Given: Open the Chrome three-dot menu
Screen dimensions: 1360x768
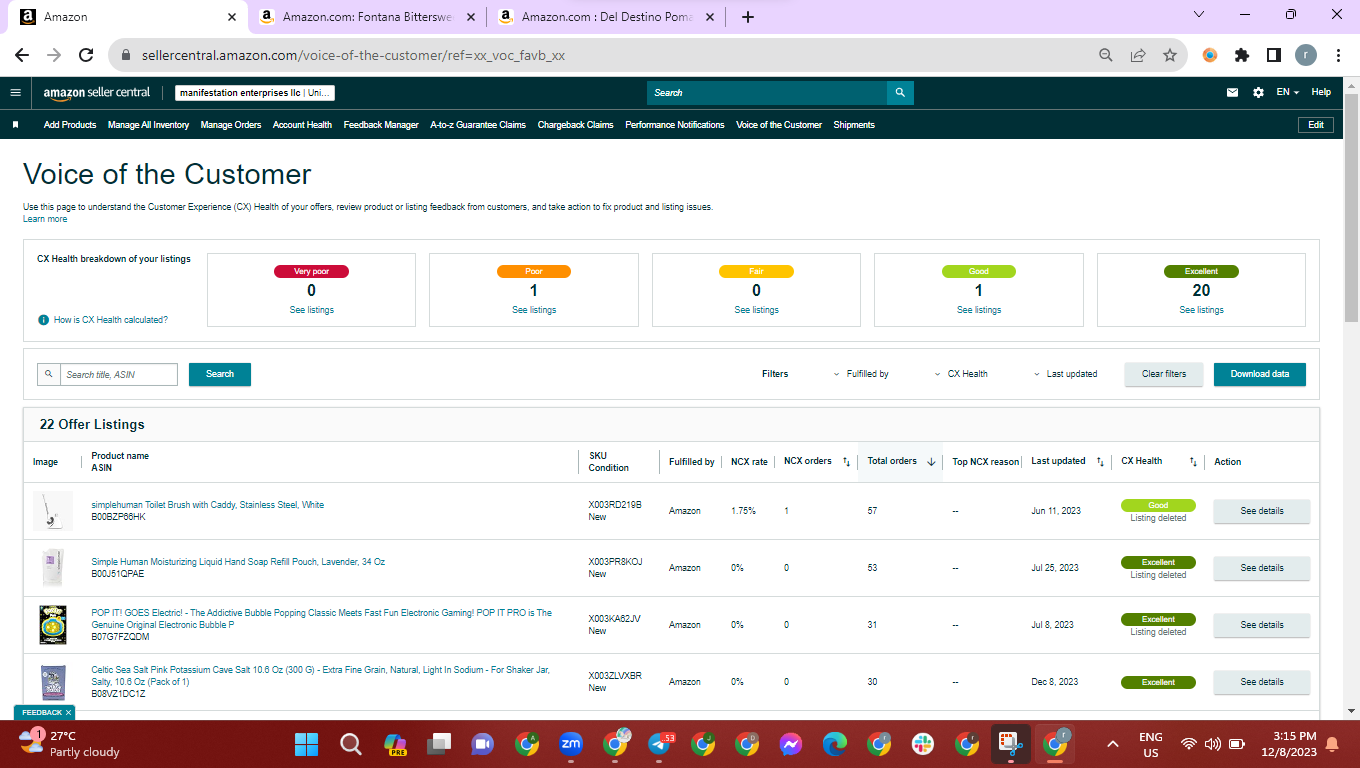Looking at the screenshot, I should coord(1337,55).
